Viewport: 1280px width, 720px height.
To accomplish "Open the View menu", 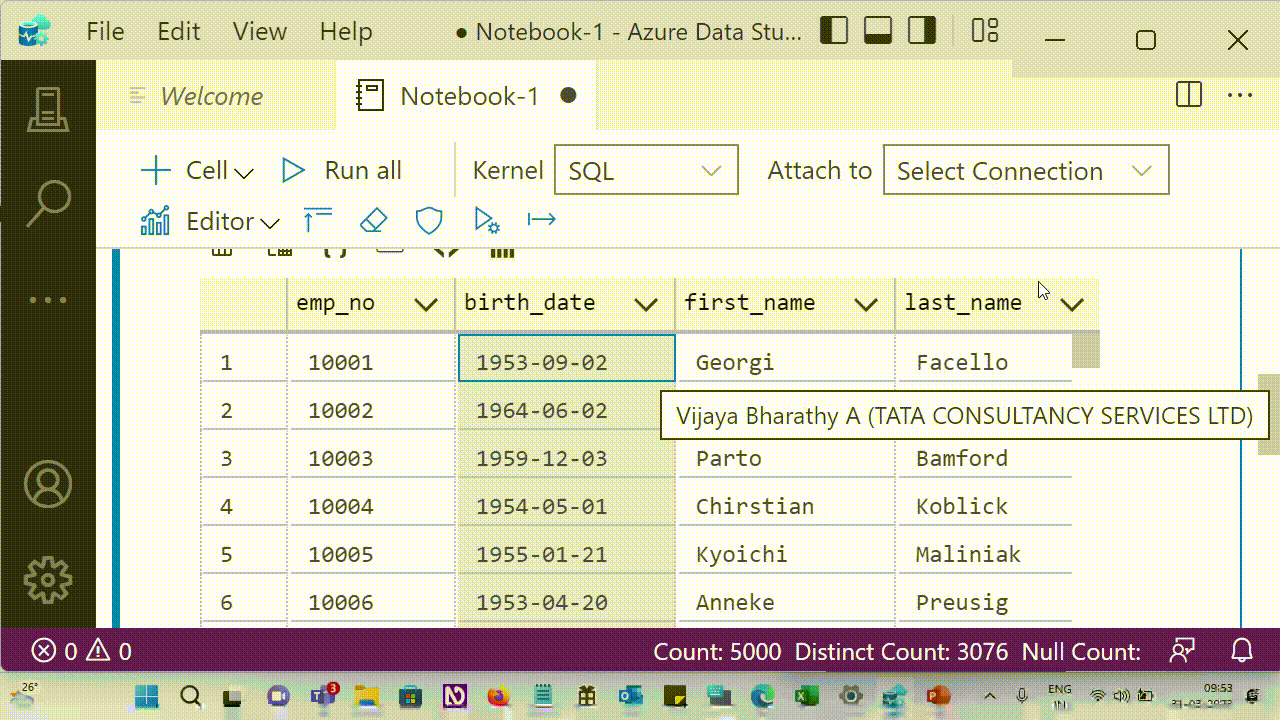I will [x=259, y=31].
